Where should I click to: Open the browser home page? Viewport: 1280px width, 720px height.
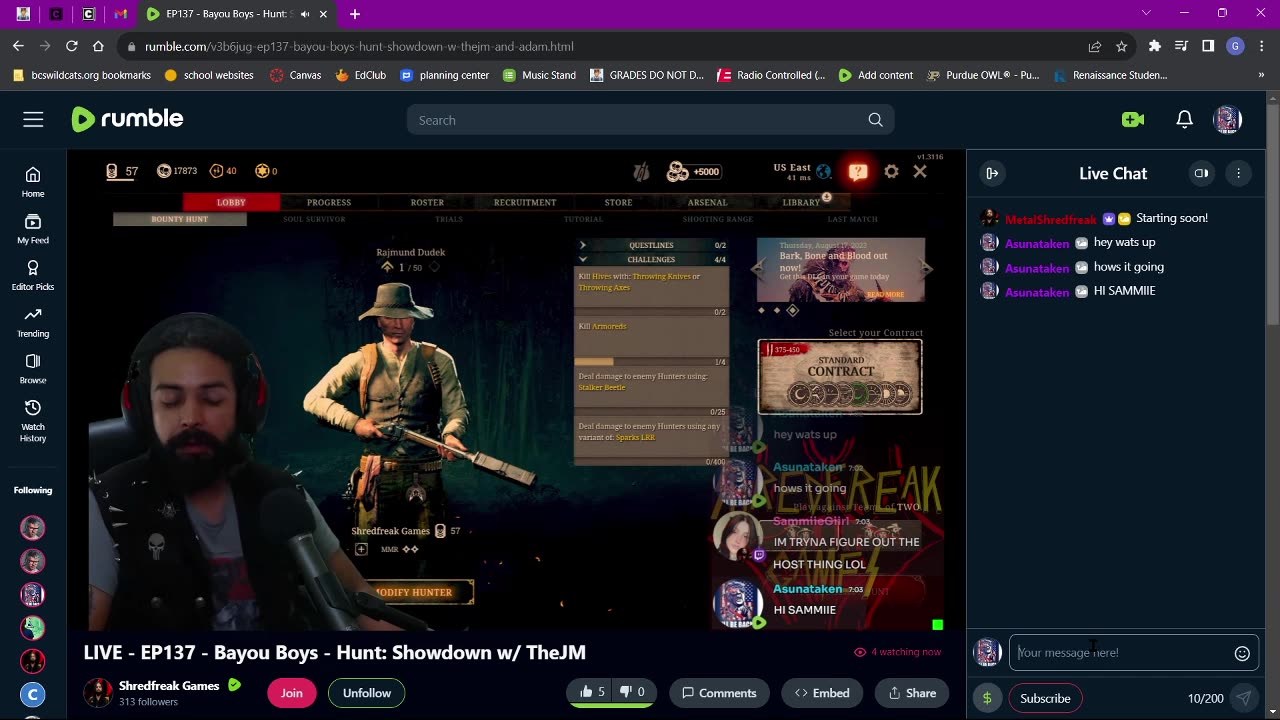[x=98, y=46]
